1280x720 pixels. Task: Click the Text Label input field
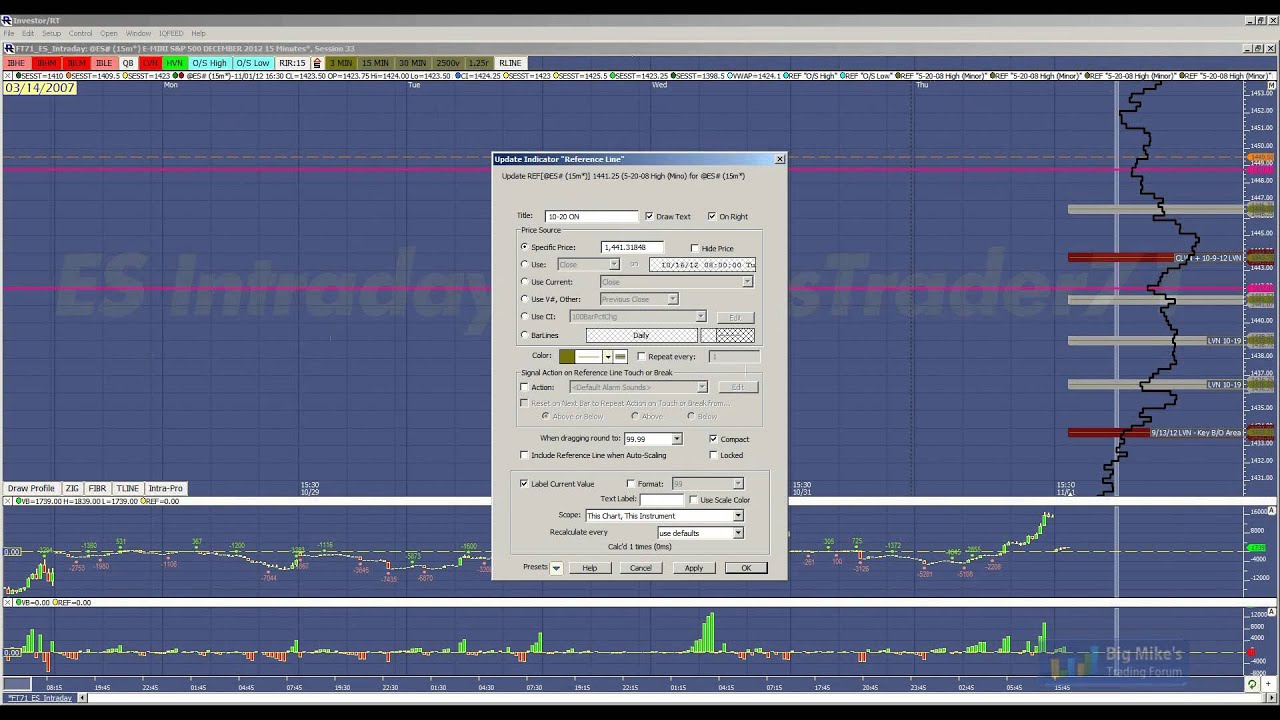tap(661, 500)
